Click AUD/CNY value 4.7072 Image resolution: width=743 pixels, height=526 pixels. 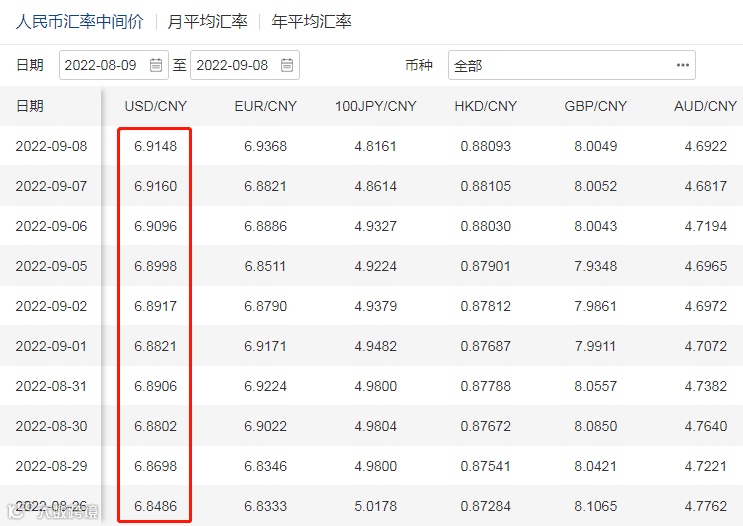(706, 346)
